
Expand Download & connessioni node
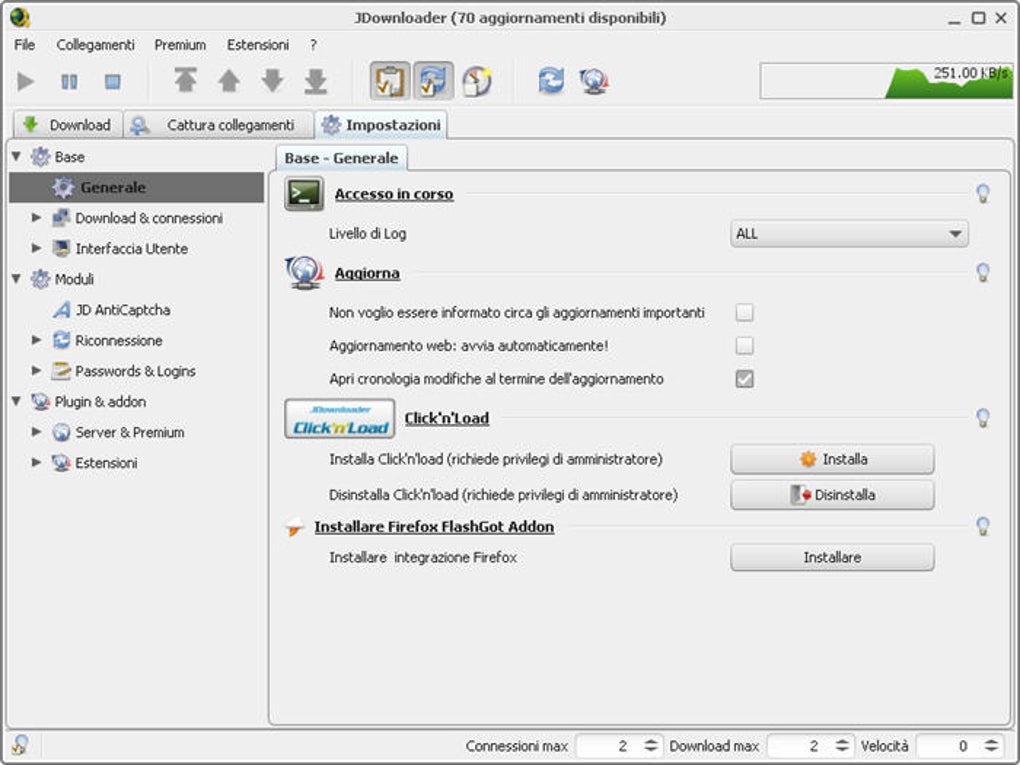point(36,217)
